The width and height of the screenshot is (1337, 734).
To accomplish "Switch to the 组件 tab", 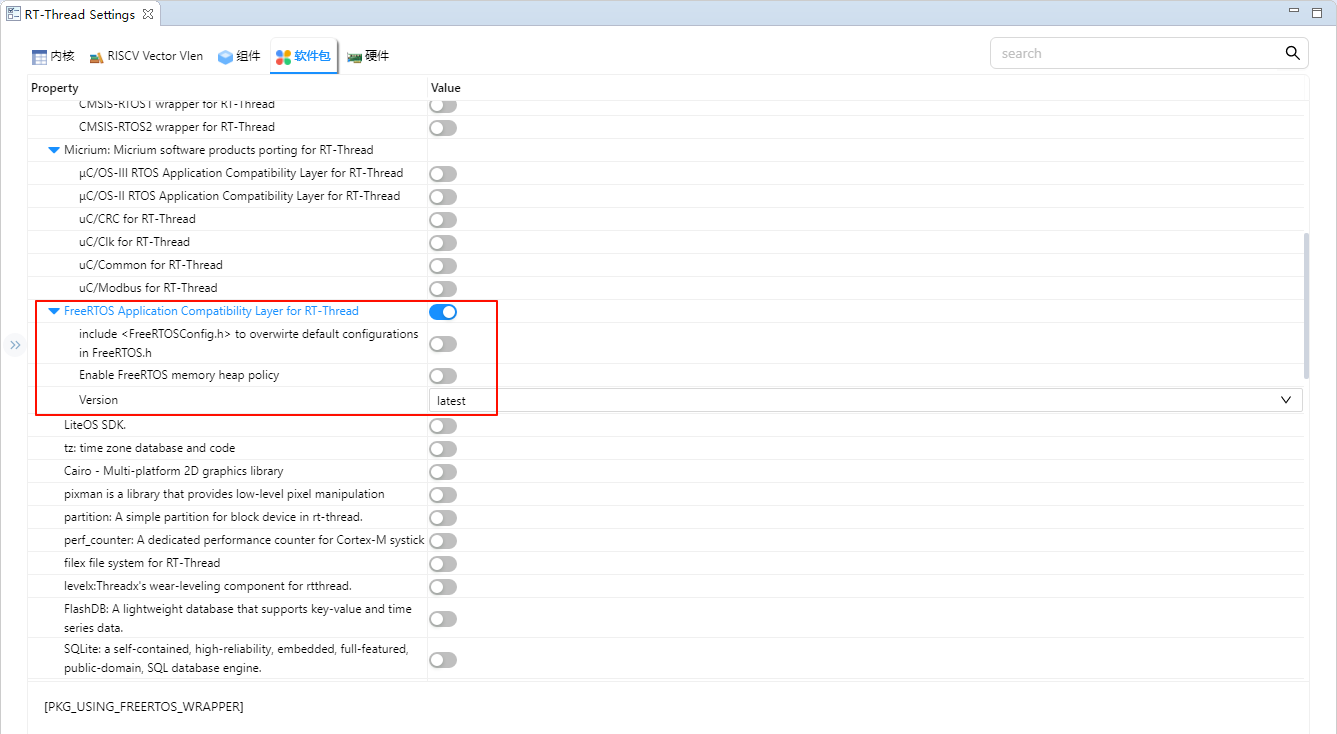I will click(x=248, y=56).
